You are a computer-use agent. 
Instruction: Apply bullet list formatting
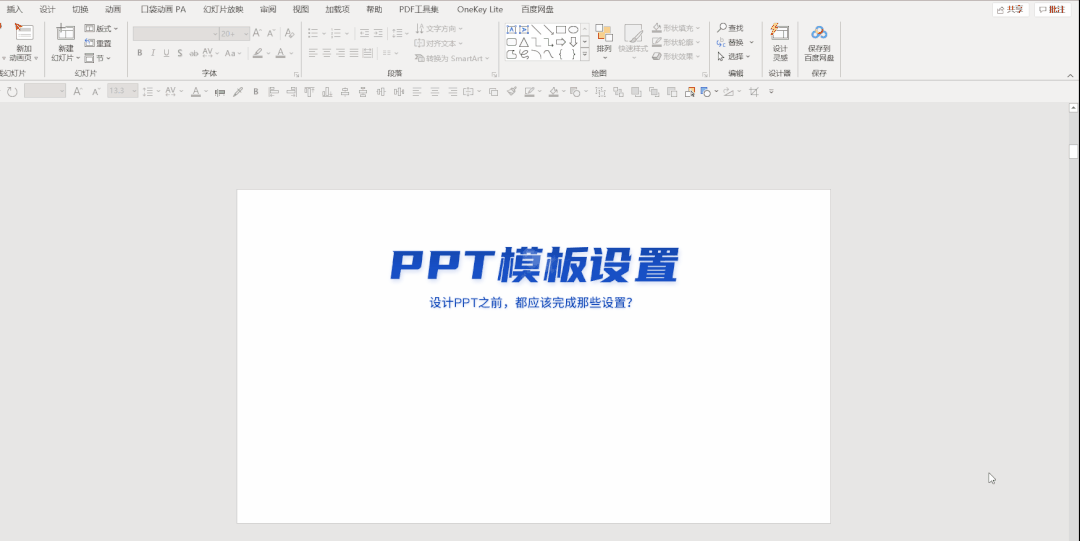315,32
